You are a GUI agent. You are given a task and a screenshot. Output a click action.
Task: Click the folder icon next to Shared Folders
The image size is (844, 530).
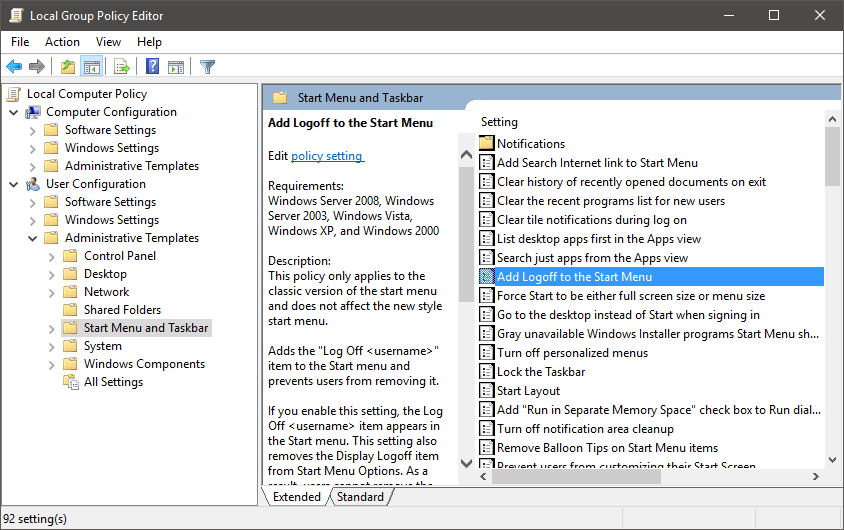pos(70,309)
